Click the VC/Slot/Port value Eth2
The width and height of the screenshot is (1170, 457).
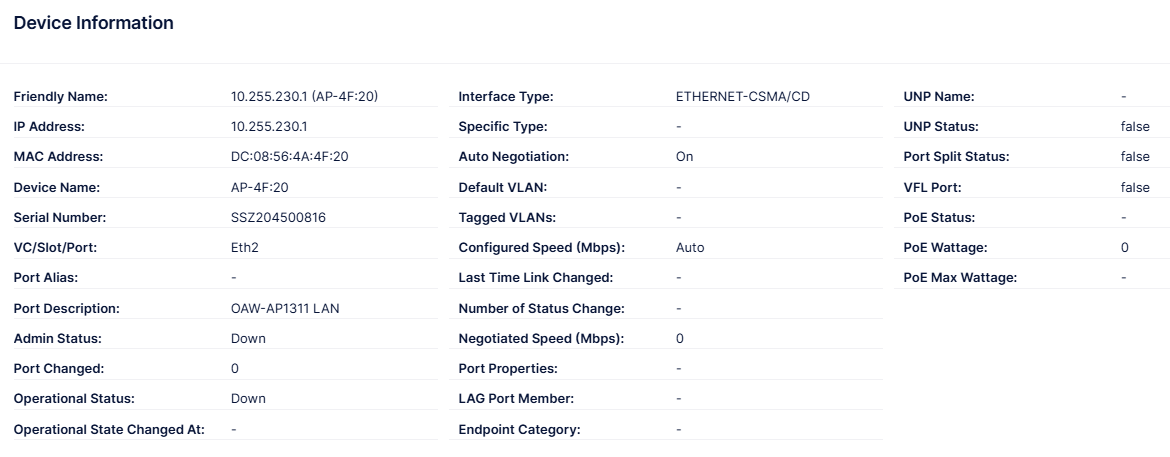point(245,247)
